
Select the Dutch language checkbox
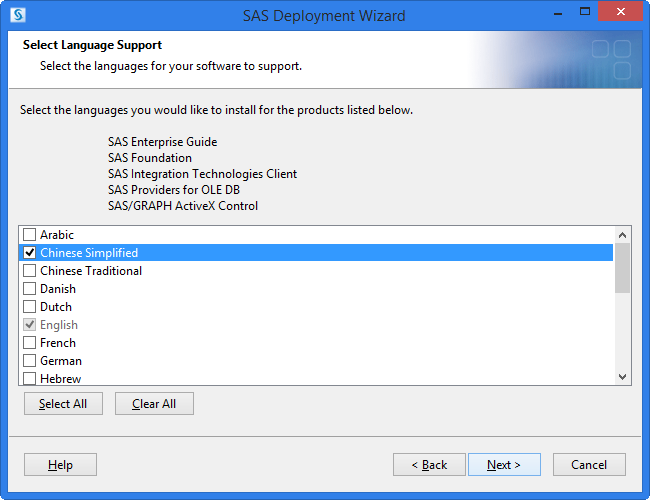[30, 307]
